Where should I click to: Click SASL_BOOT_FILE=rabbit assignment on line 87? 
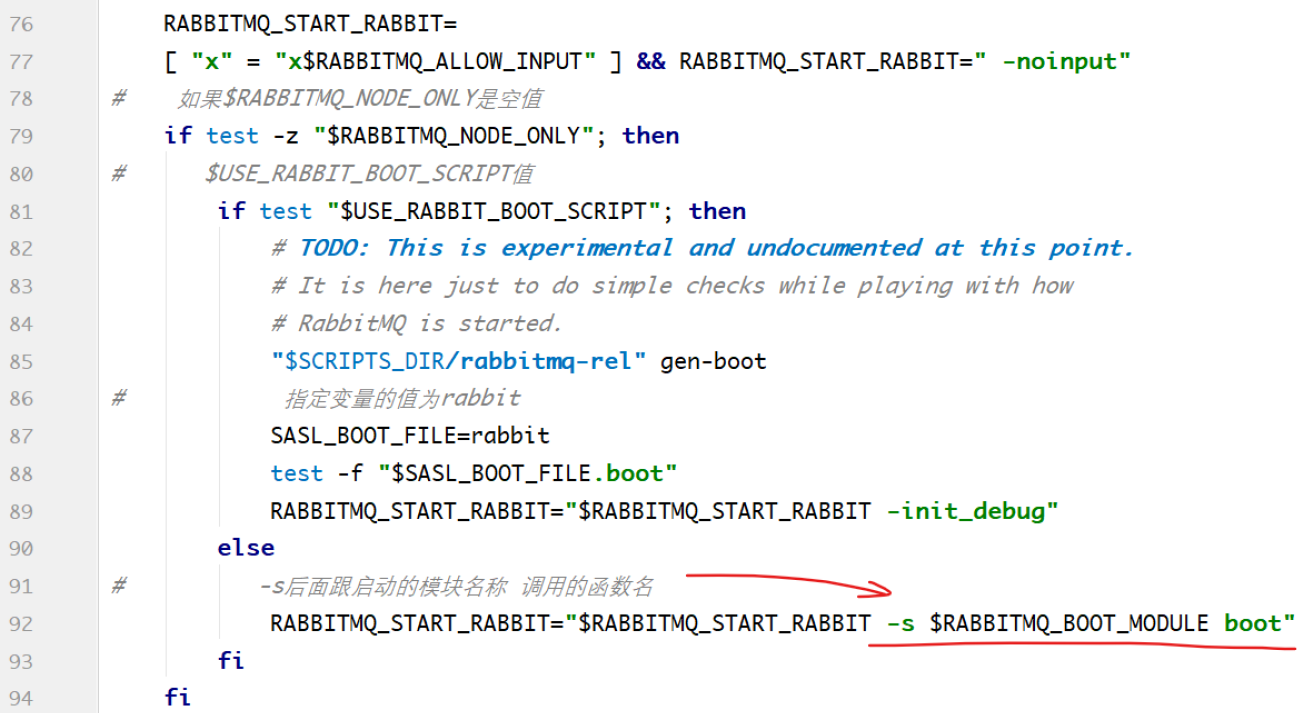410,436
